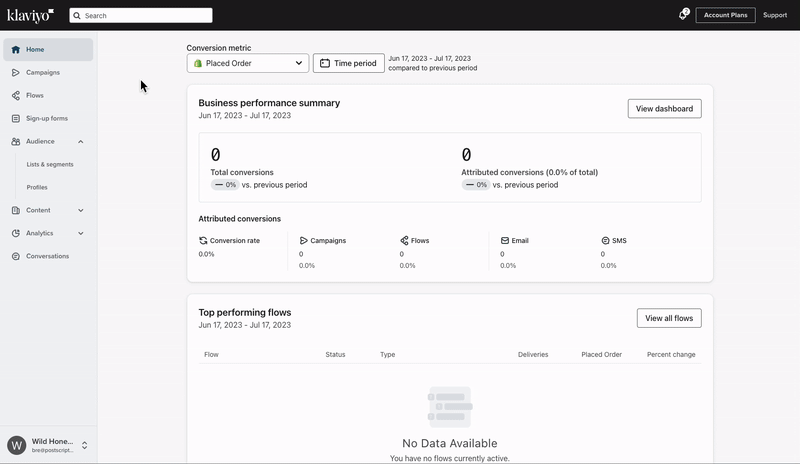
Task: Click the Status column header
Action: coord(335,354)
